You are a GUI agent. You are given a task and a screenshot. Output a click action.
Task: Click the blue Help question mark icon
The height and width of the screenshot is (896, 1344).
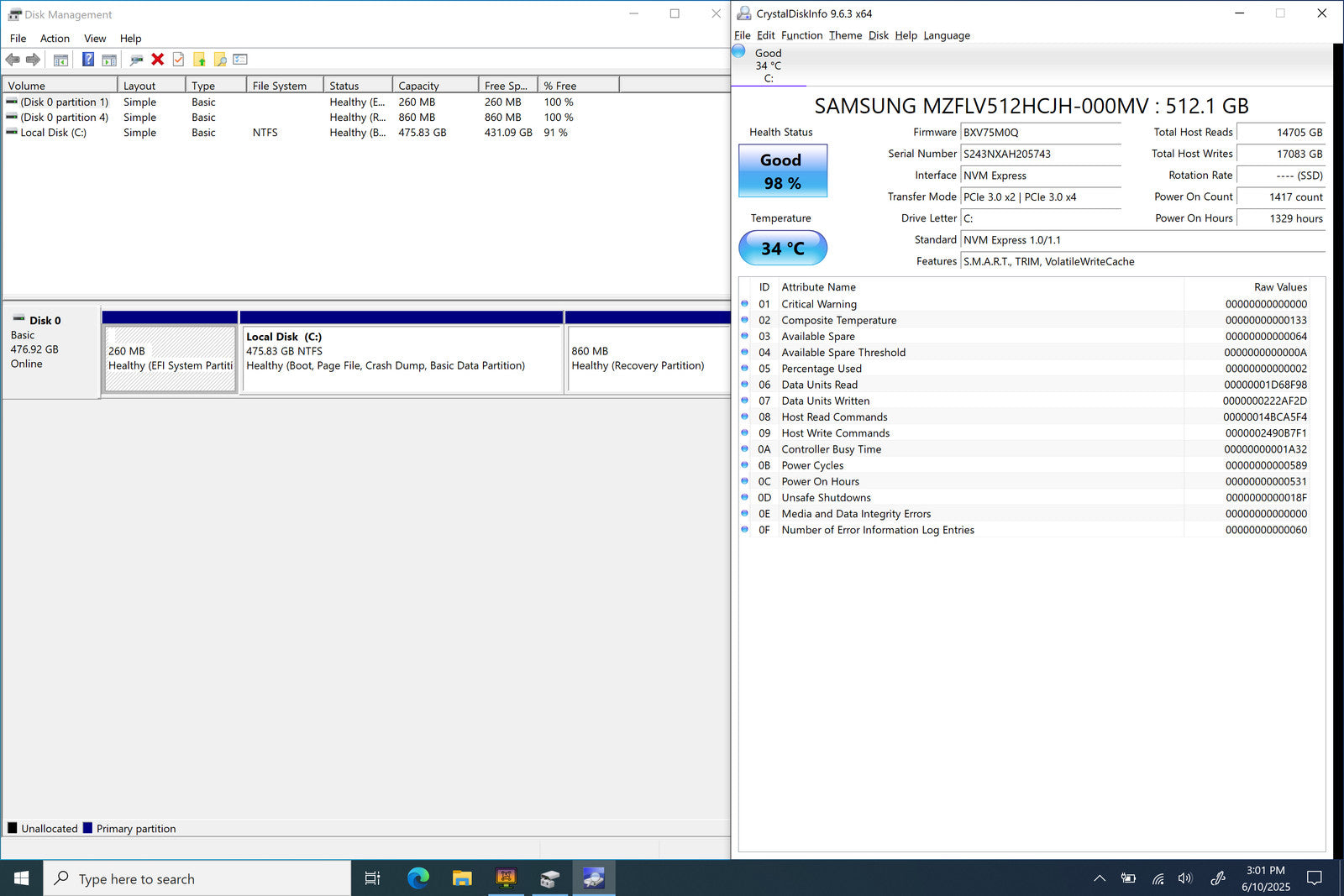coord(87,60)
